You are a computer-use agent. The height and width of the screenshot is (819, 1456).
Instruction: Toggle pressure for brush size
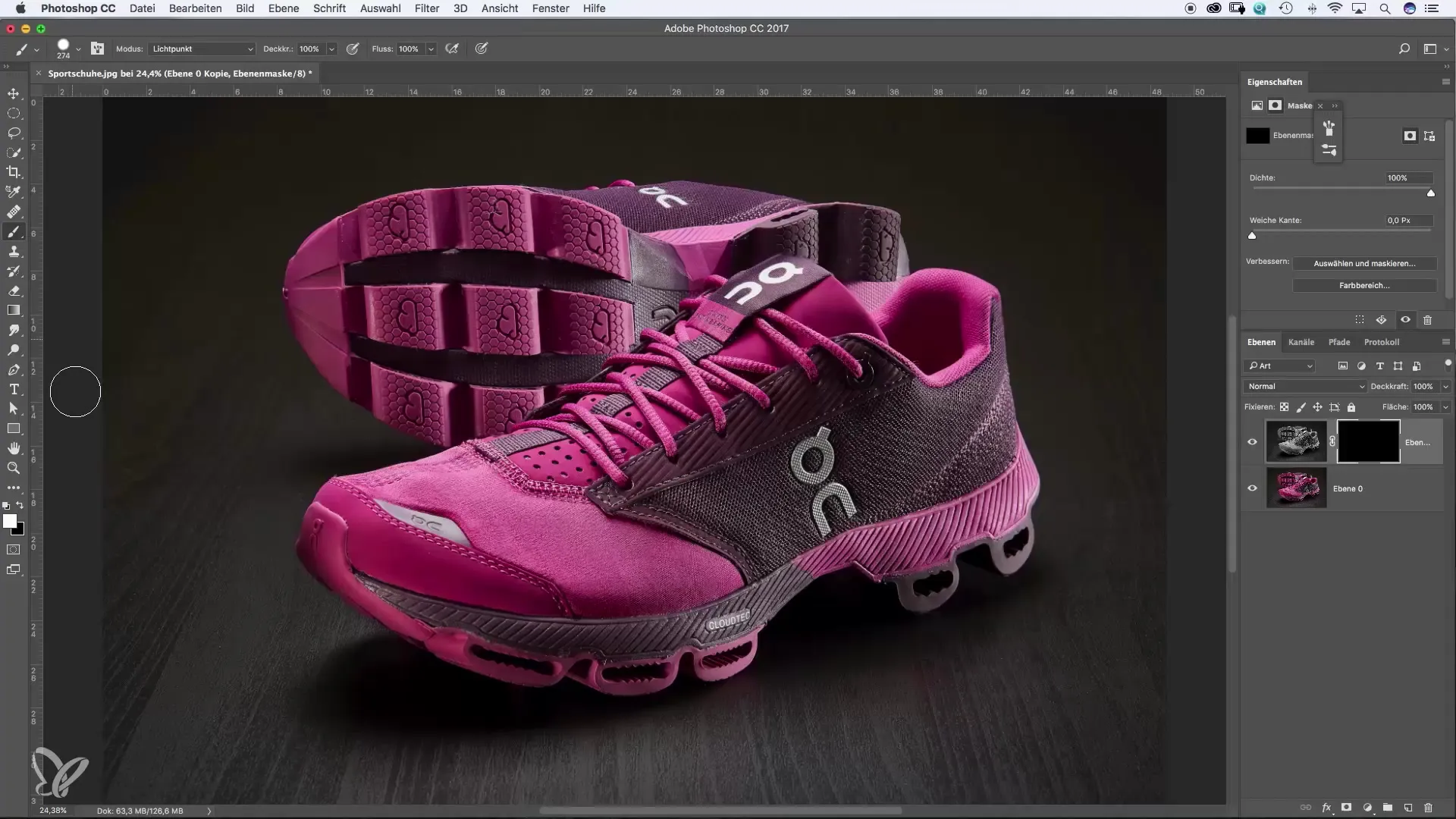pyautogui.click(x=481, y=49)
